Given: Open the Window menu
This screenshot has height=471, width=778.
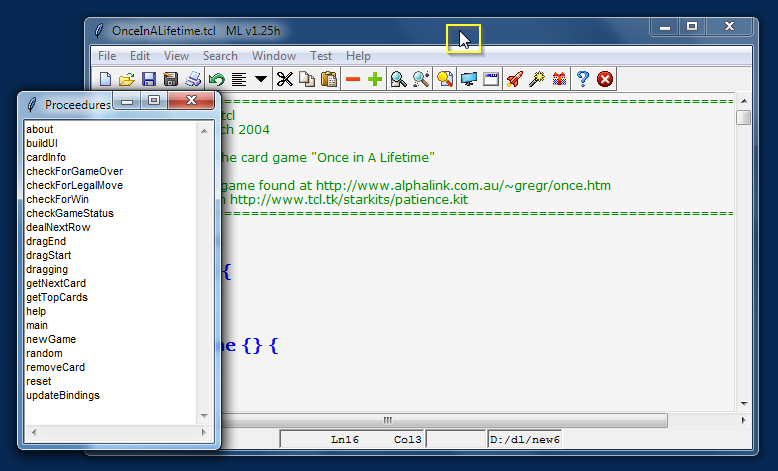Looking at the screenshot, I should pos(274,56).
